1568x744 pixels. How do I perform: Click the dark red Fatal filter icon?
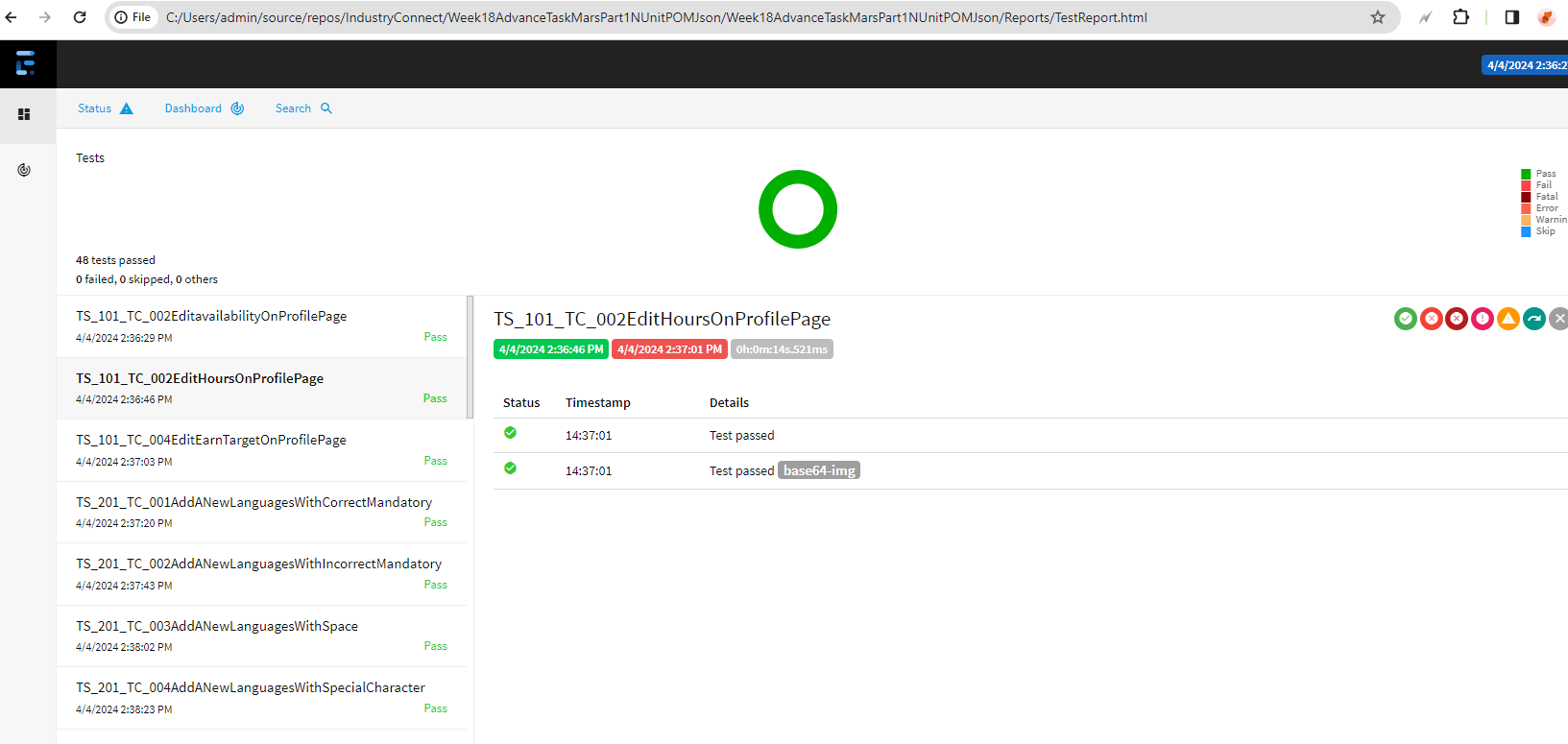[x=1457, y=319]
